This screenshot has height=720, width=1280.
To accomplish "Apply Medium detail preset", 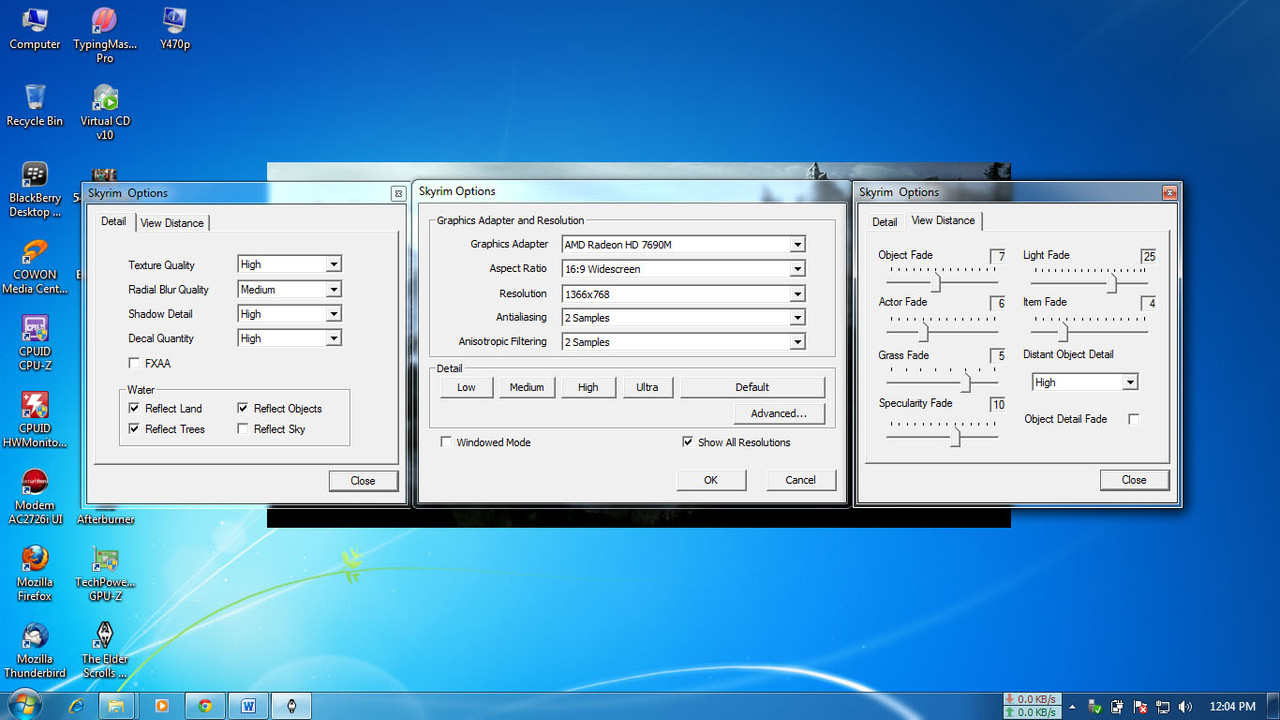I will 527,387.
